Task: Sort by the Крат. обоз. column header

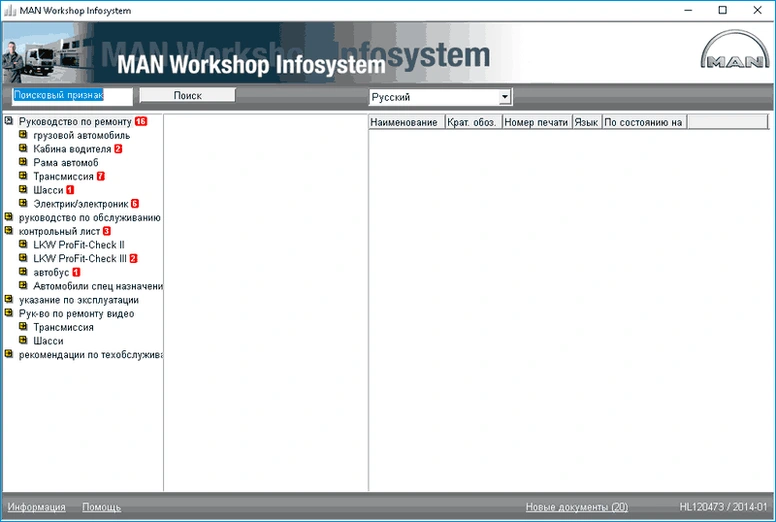Action: (x=473, y=122)
